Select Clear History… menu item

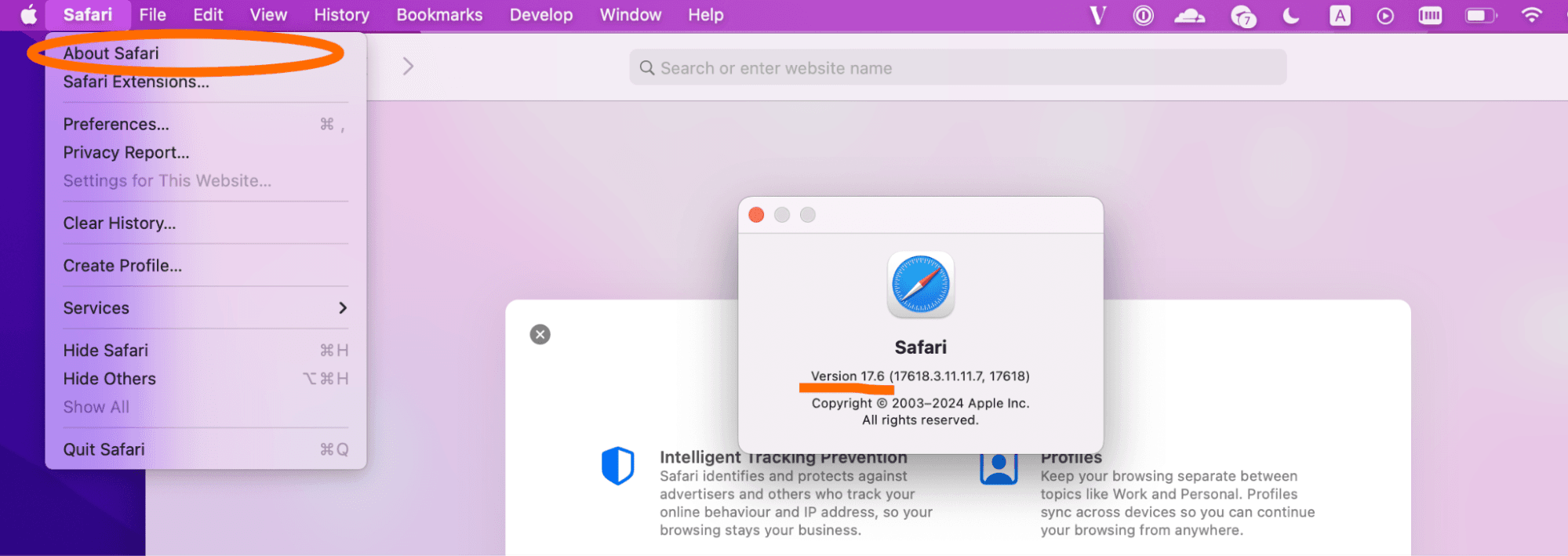(x=119, y=223)
